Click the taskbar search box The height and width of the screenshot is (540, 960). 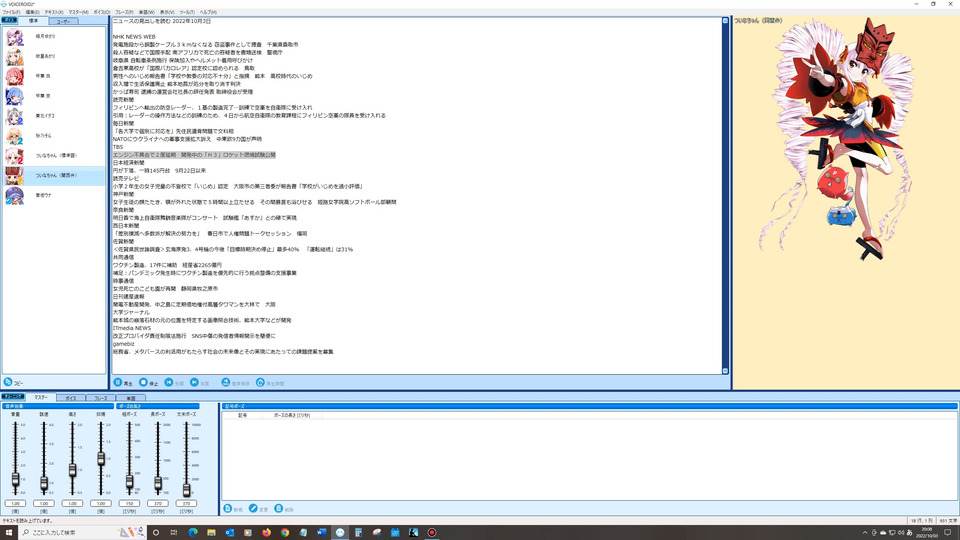click(83, 532)
